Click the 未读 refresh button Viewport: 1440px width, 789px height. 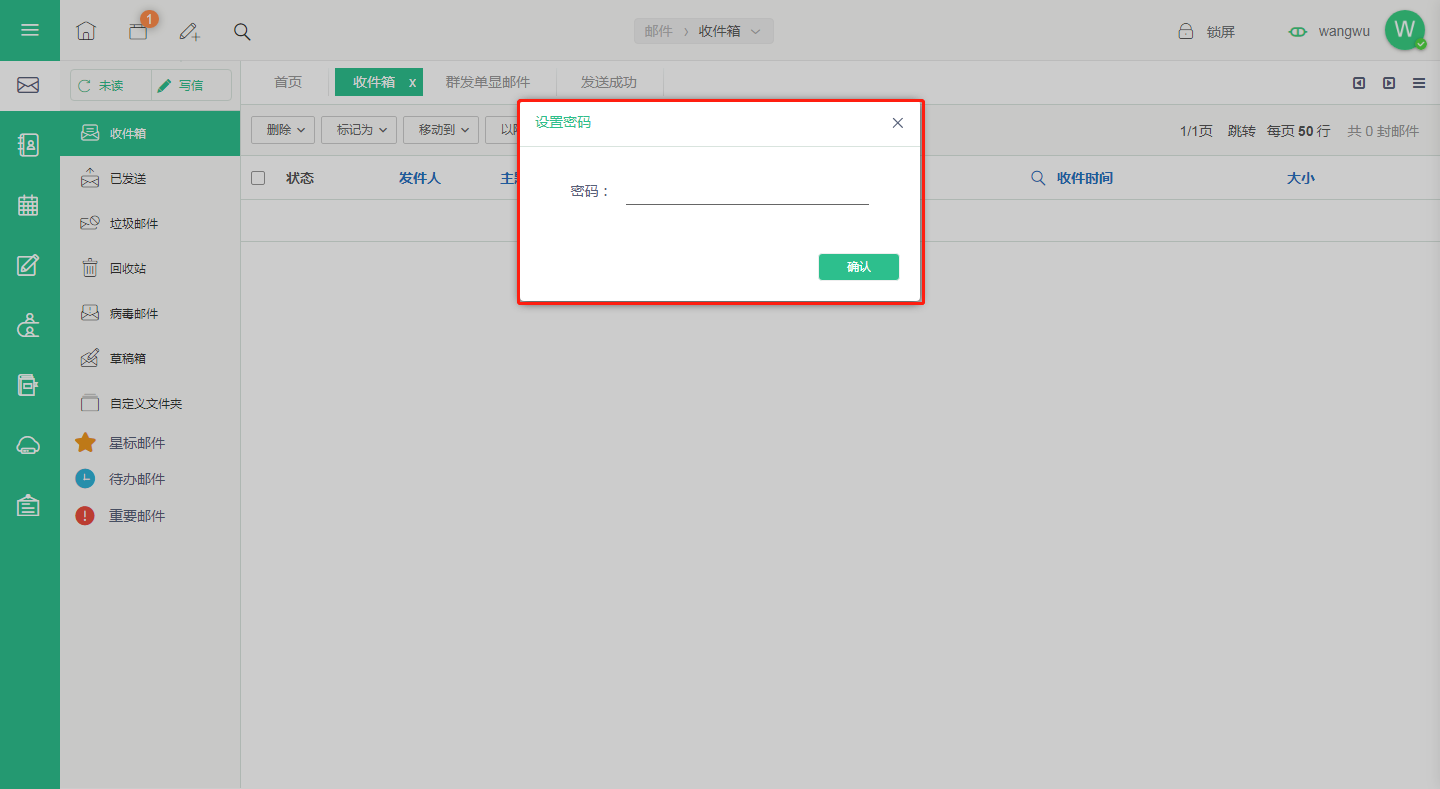click(111, 85)
